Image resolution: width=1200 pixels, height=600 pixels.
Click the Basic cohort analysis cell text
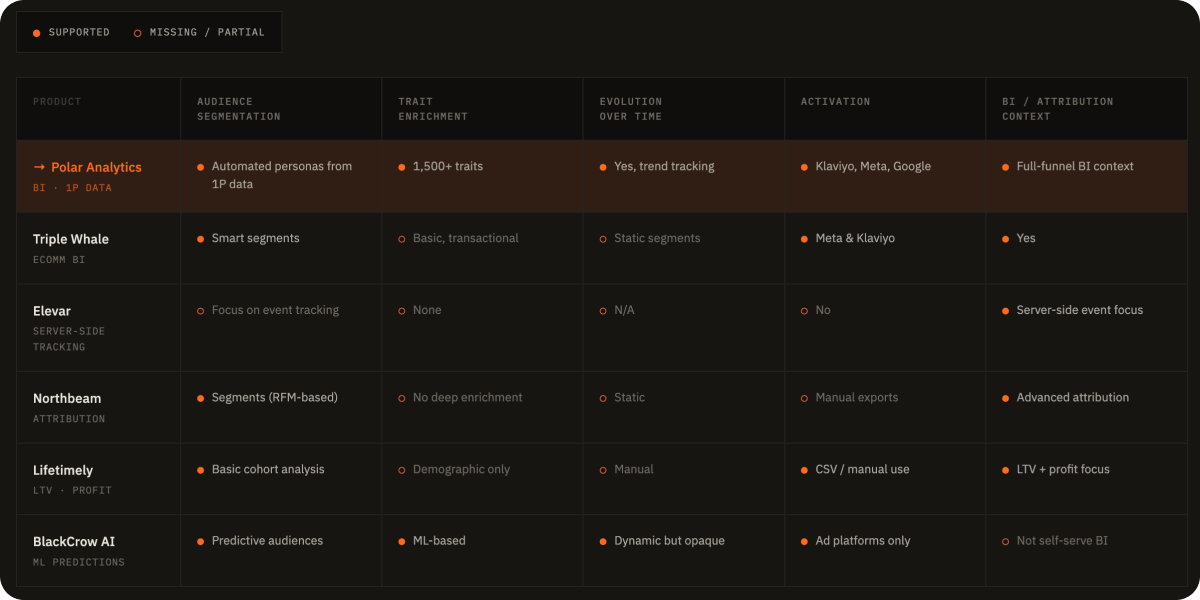coord(268,470)
